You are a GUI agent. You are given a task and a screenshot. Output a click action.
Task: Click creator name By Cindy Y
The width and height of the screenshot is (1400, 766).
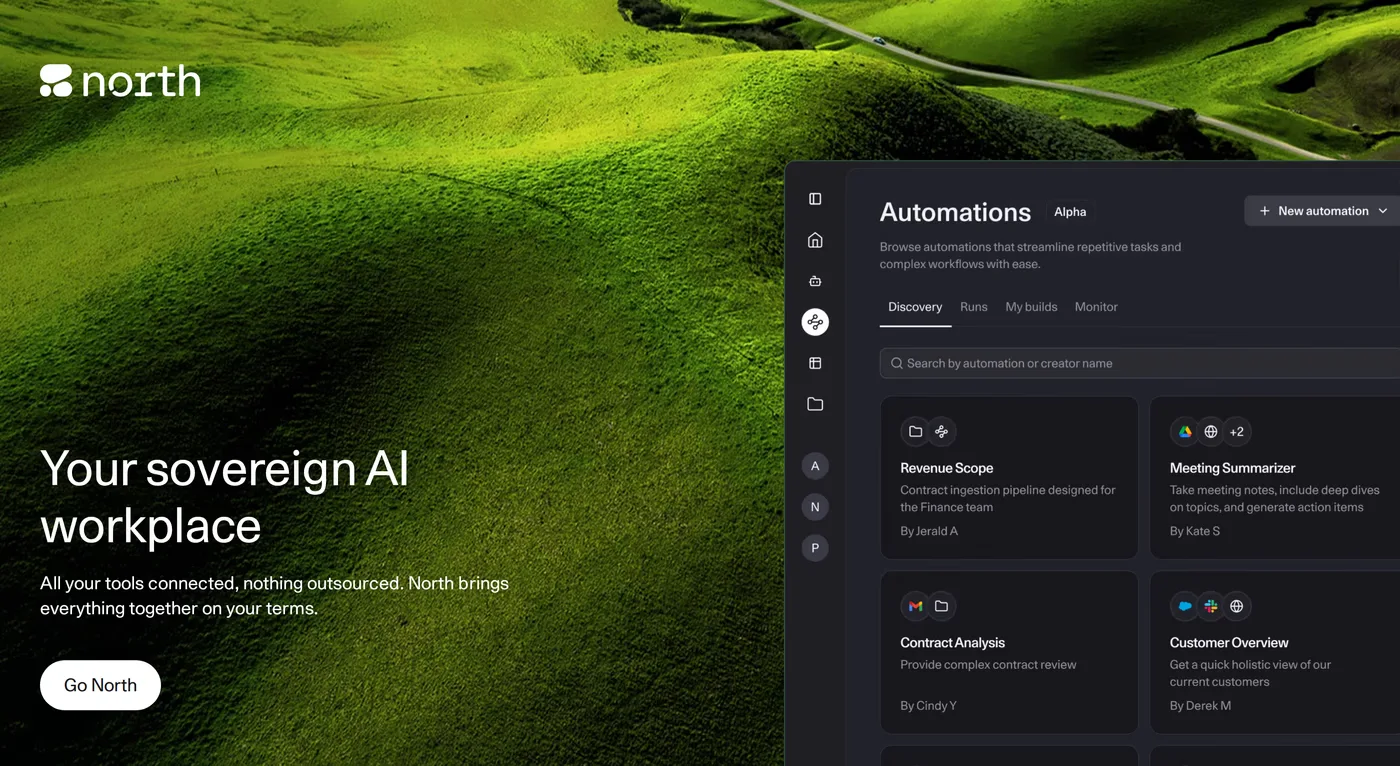tap(928, 706)
